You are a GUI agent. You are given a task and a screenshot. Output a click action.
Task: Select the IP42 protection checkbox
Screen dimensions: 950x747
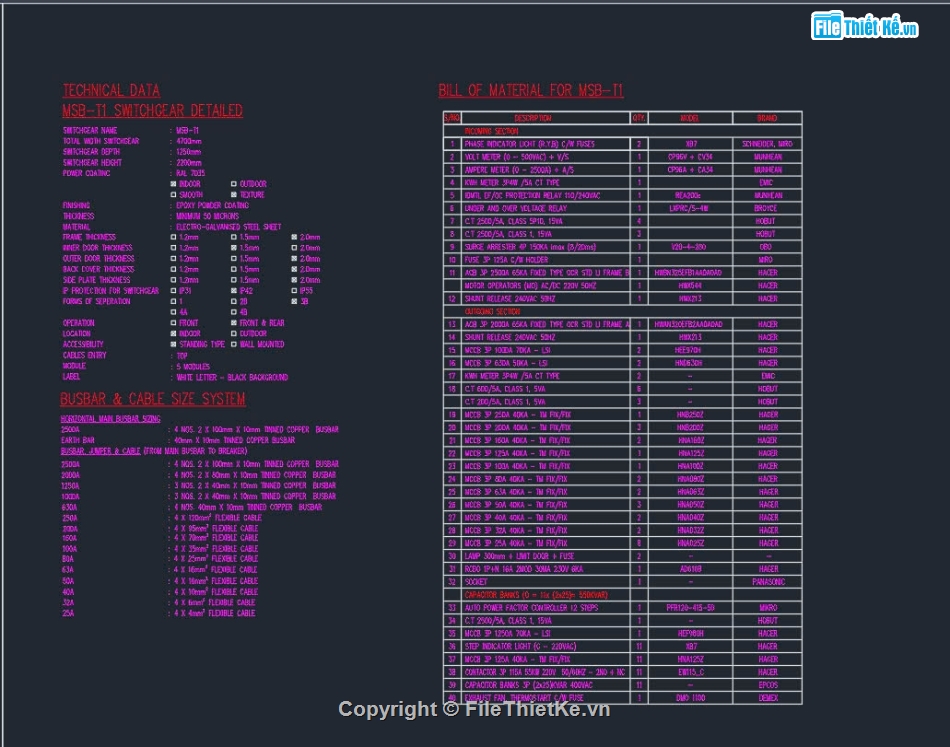234,291
